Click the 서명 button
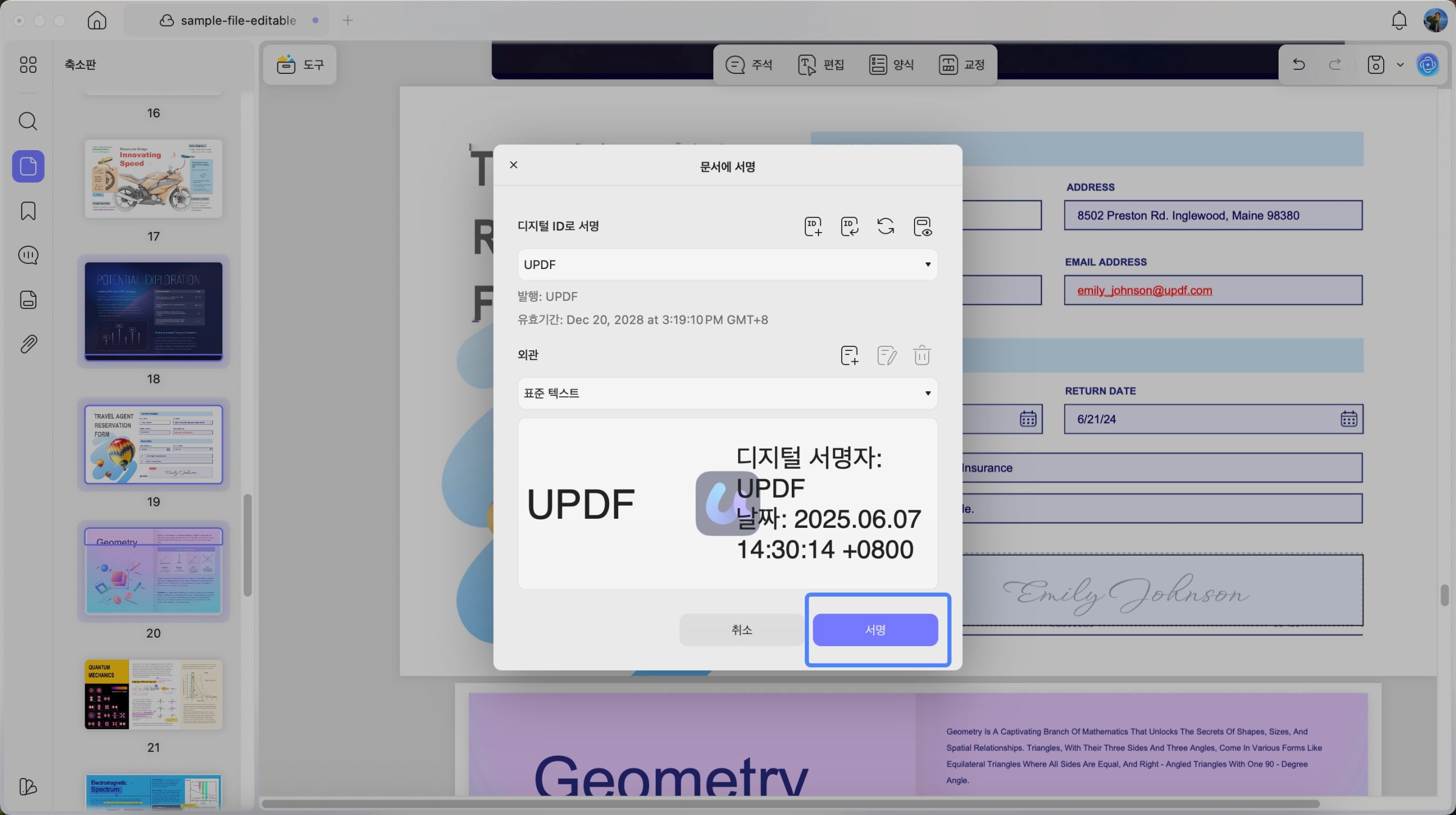 click(x=875, y=630)
